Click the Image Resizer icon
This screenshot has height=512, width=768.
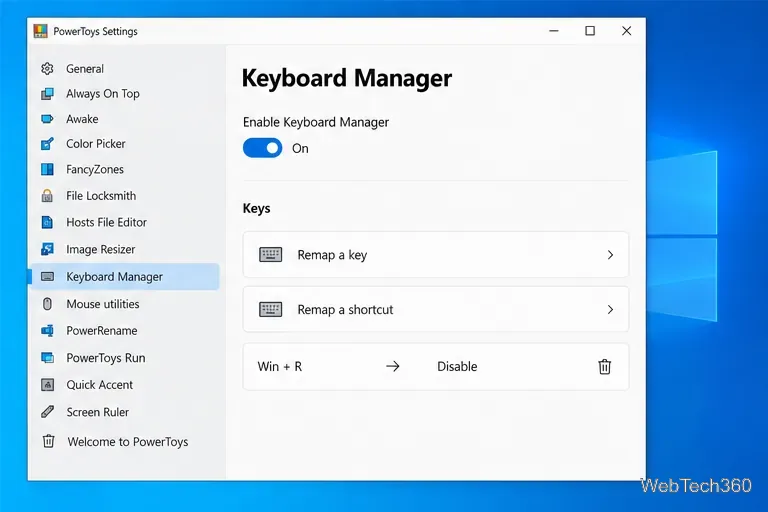coord(47,249)
